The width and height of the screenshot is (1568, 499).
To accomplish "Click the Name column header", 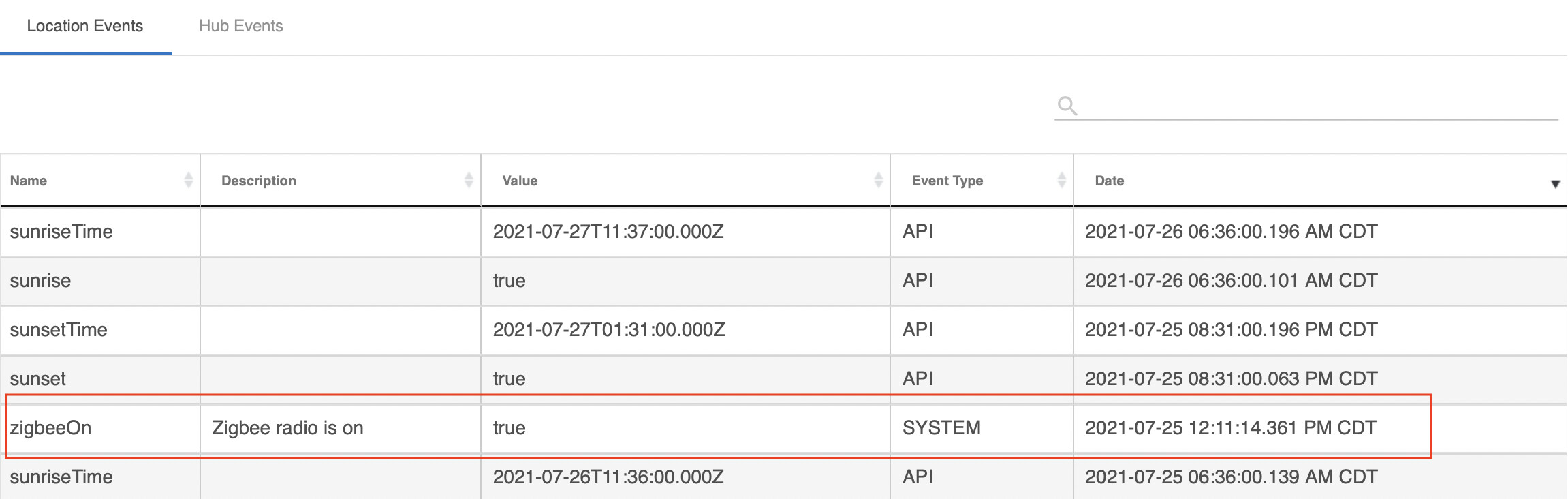I will tap(29, 181).
